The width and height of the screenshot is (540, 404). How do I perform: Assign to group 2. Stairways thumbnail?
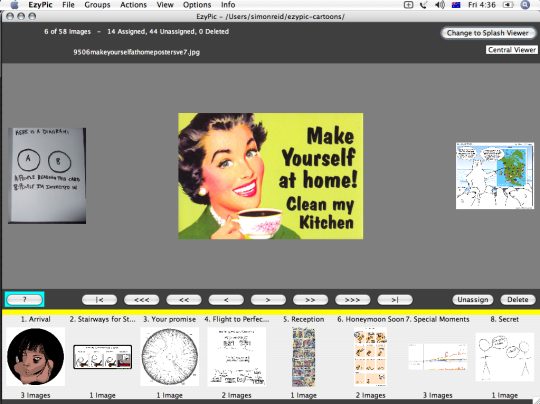click(x=102, y=357)
